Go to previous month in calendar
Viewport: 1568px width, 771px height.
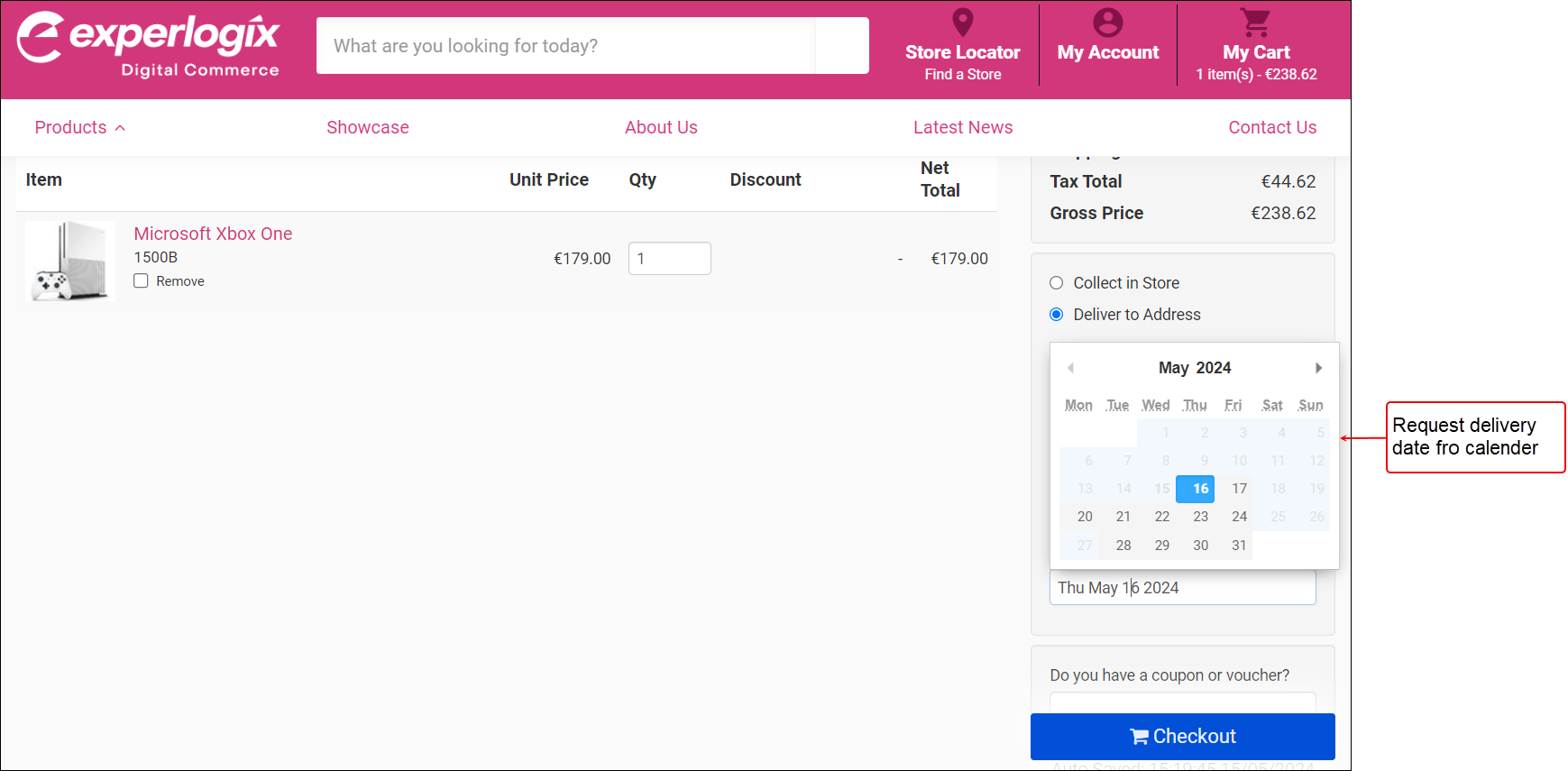point(1070,368)
